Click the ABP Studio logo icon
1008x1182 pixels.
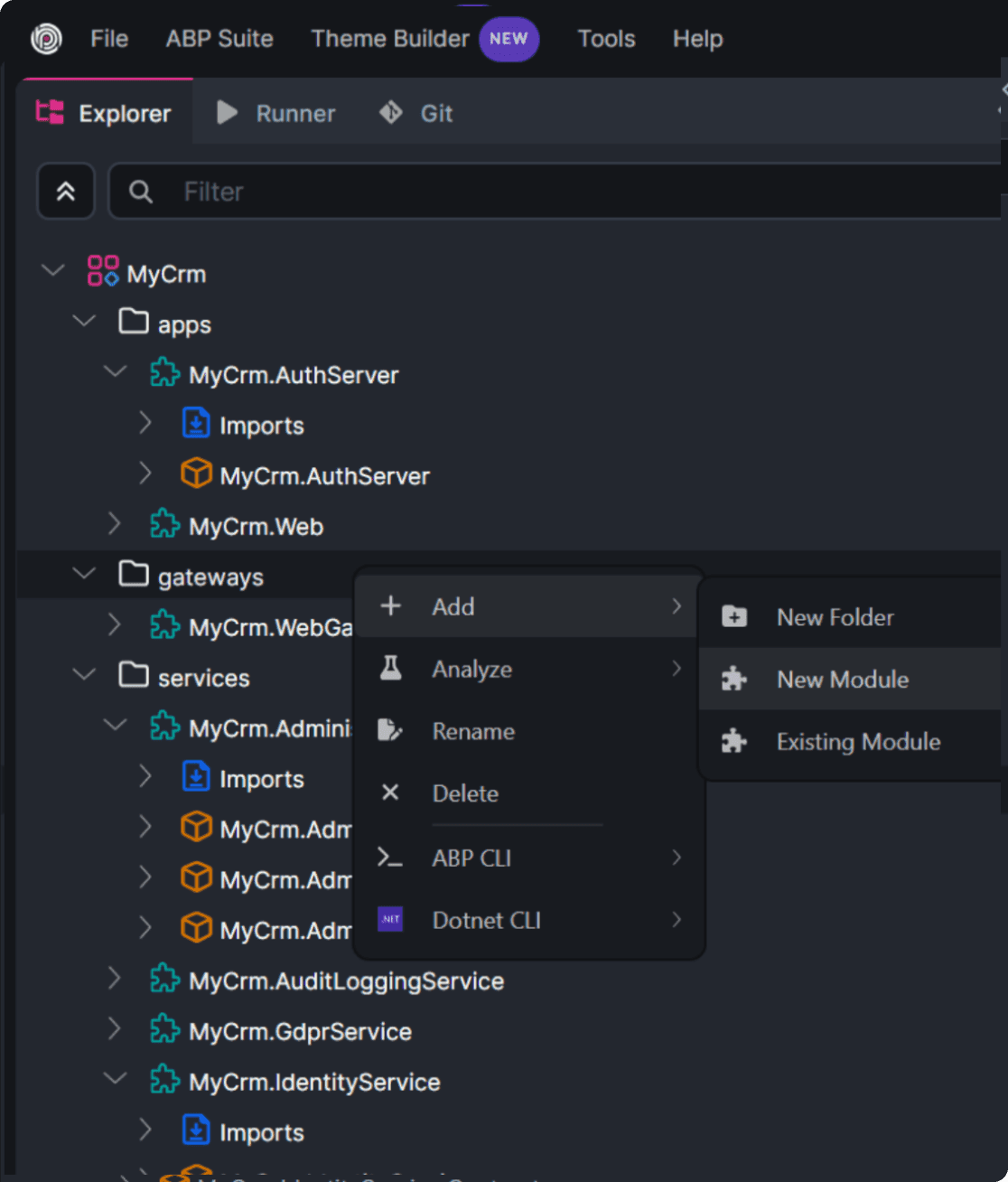(x=46, y=39)
